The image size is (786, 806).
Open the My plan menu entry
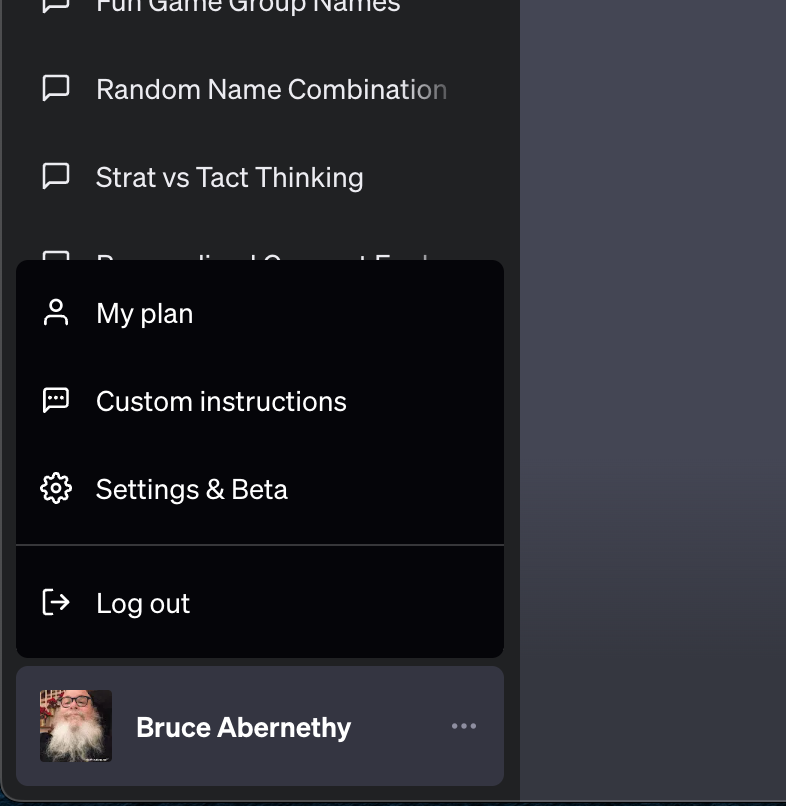point(145,313)
